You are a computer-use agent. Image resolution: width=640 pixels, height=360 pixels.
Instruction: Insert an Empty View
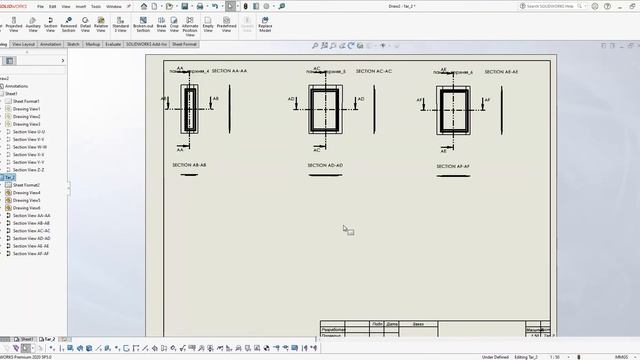click(x=208, y=24)
